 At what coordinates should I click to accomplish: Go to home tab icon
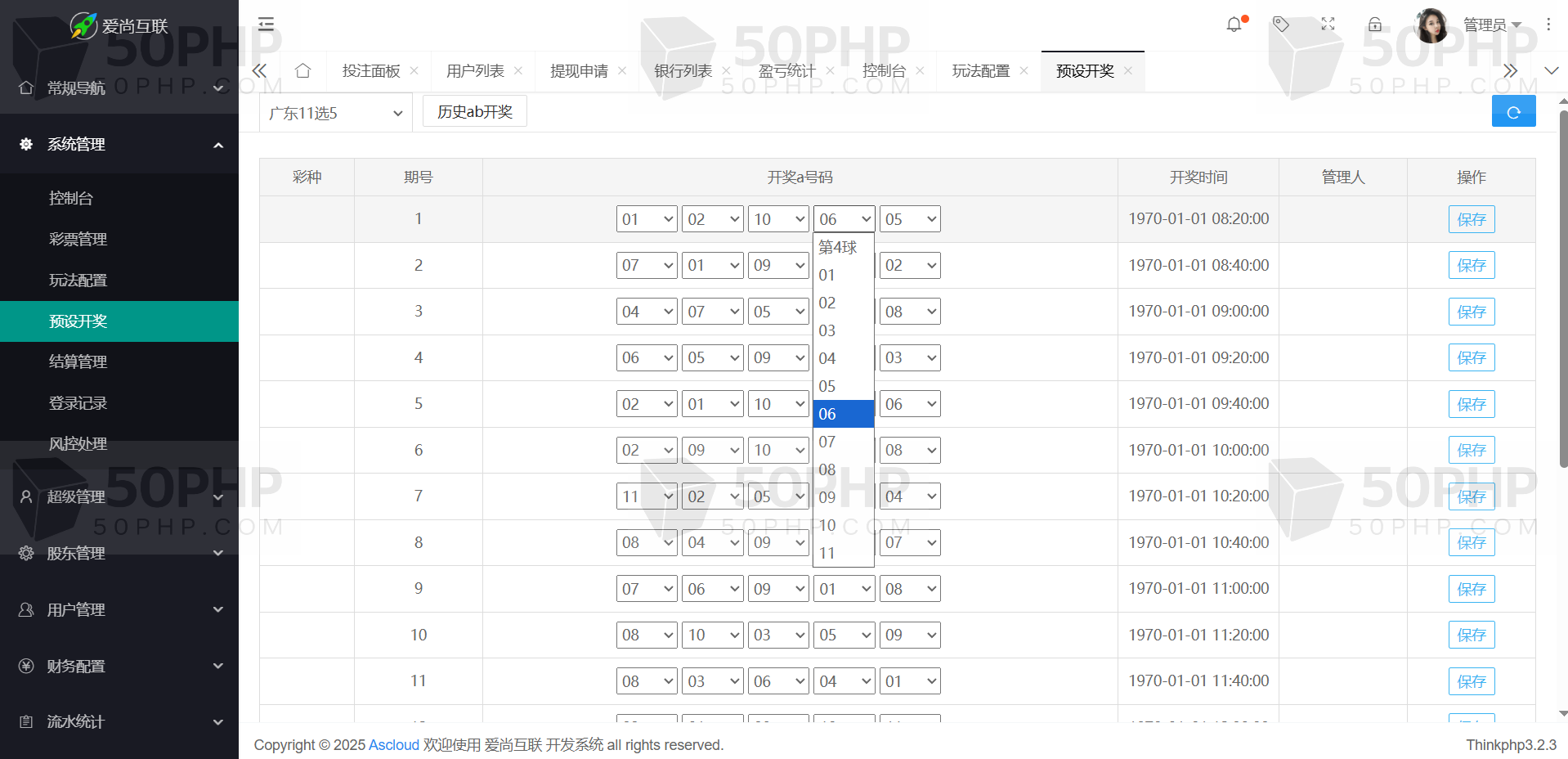(302, 71)
